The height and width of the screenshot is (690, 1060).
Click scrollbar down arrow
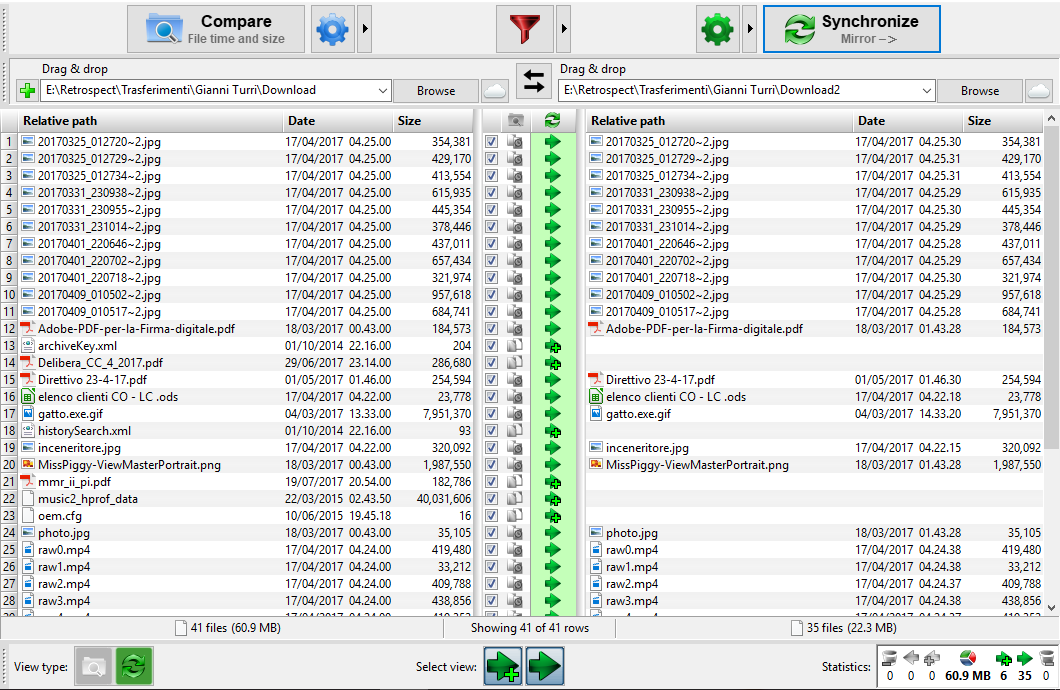point(1051,608)
